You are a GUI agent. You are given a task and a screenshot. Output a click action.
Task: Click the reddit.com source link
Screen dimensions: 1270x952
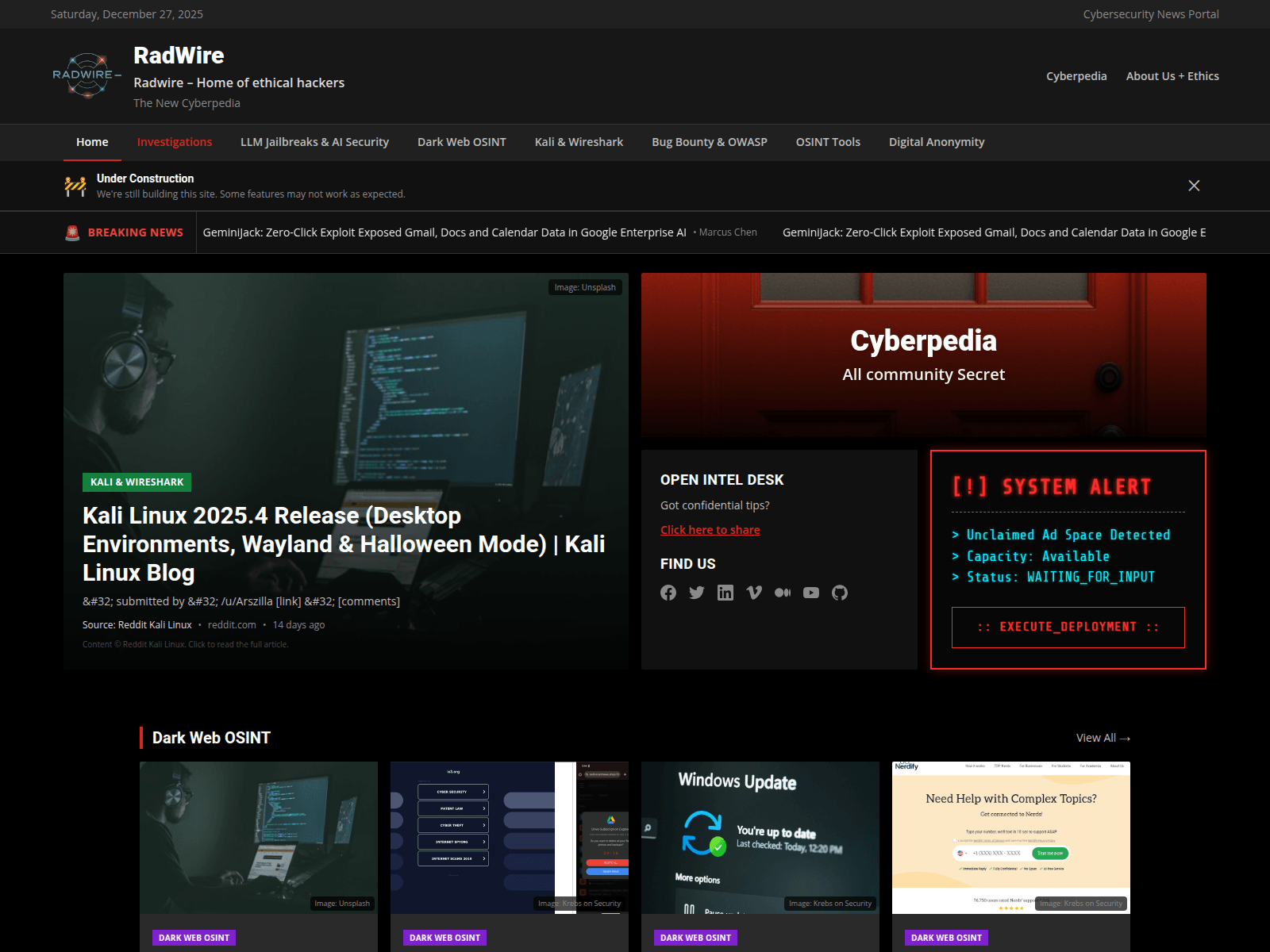(x=232, y=625)
